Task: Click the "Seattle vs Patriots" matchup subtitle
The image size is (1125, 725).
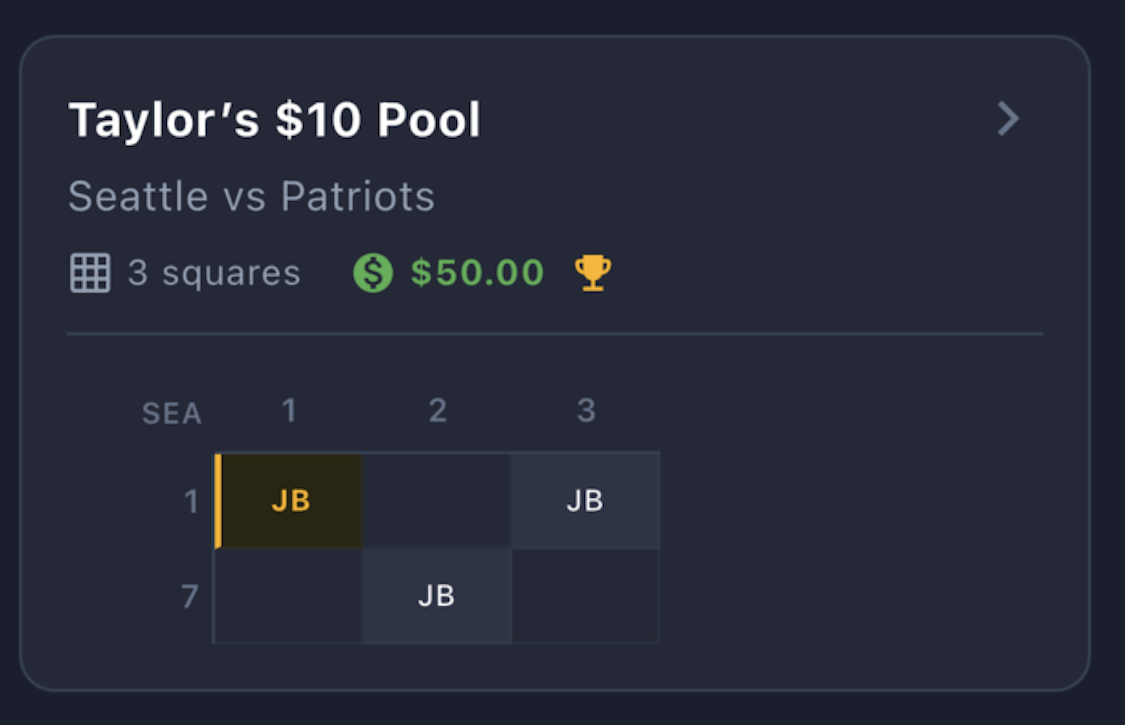Action: [251, 197]
